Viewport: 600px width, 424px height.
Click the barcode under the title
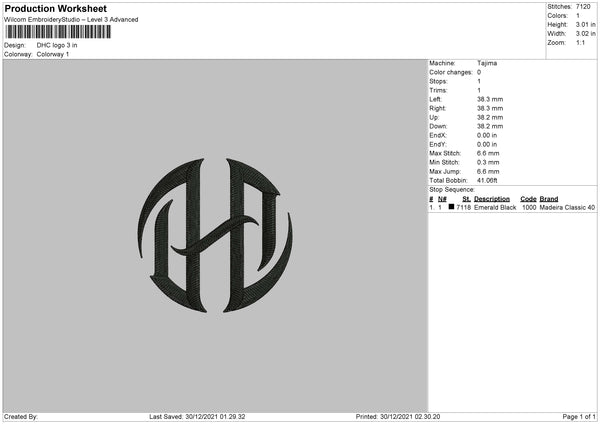(58, 32)
